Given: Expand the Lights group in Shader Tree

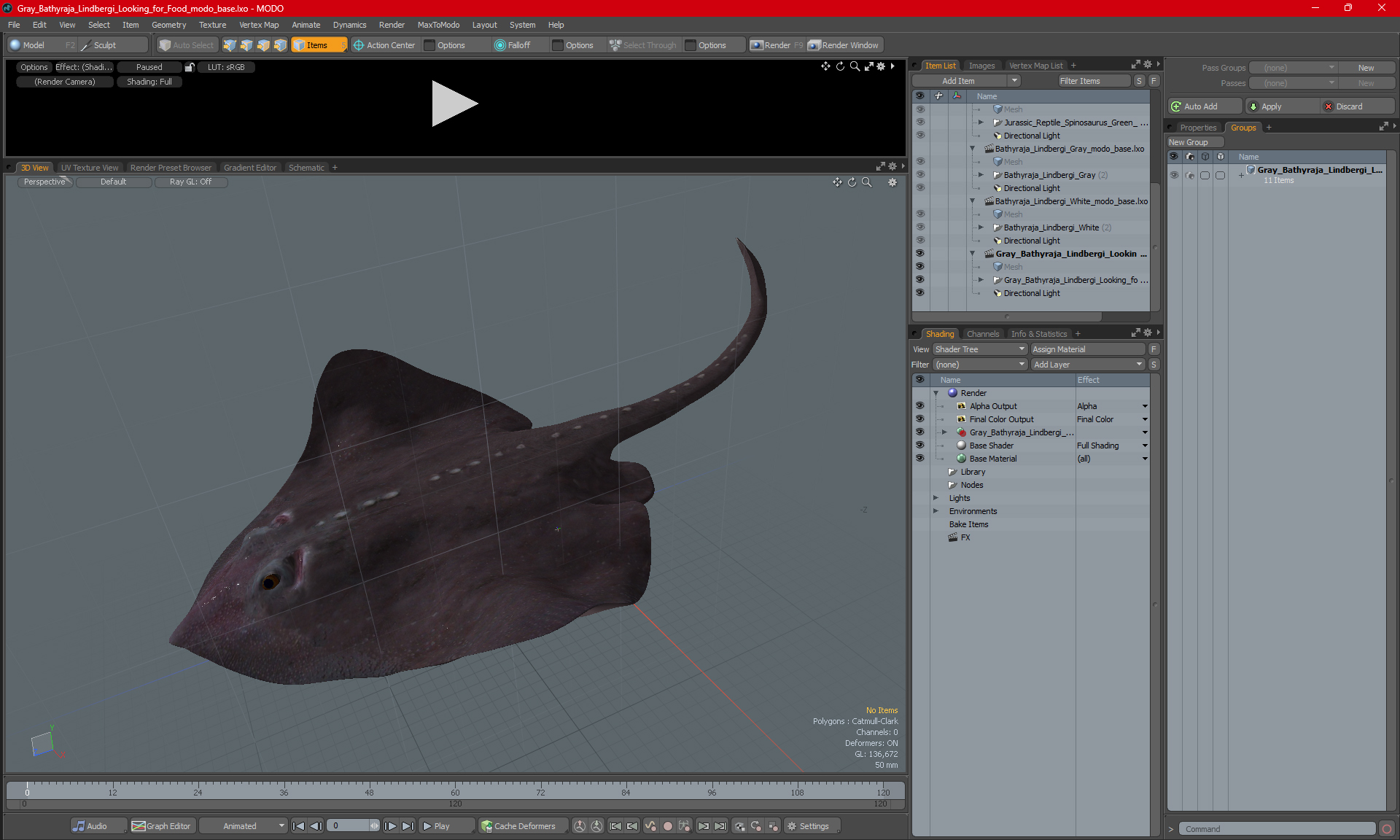Looking at the screenshot, I should pyautogui.click(x=936, y=498).
